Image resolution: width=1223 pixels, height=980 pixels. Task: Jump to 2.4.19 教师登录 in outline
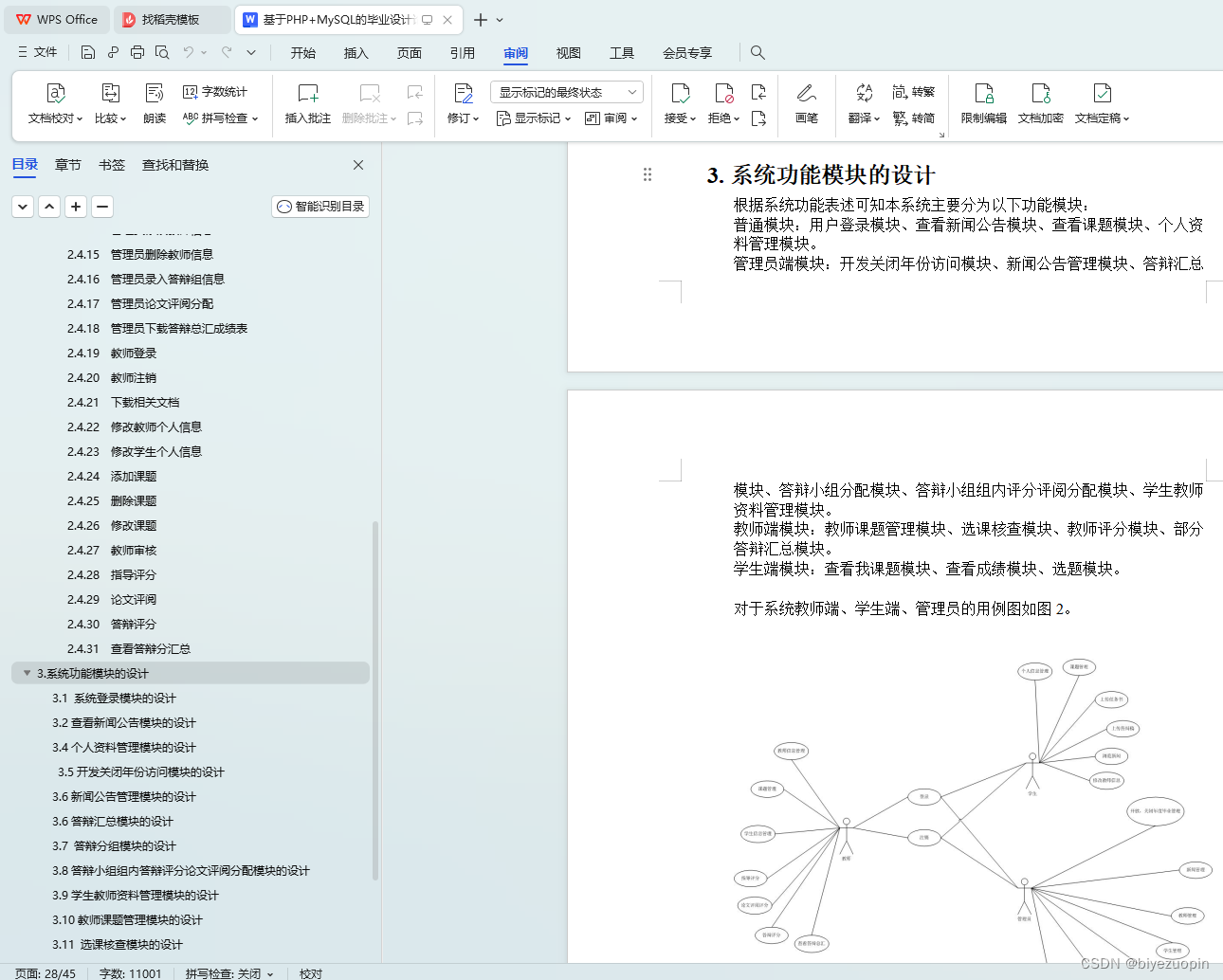[112, 353]
